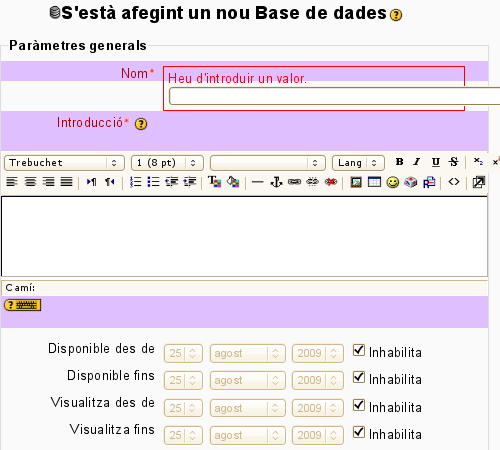Click the Nom text input field

click(335, 96)
